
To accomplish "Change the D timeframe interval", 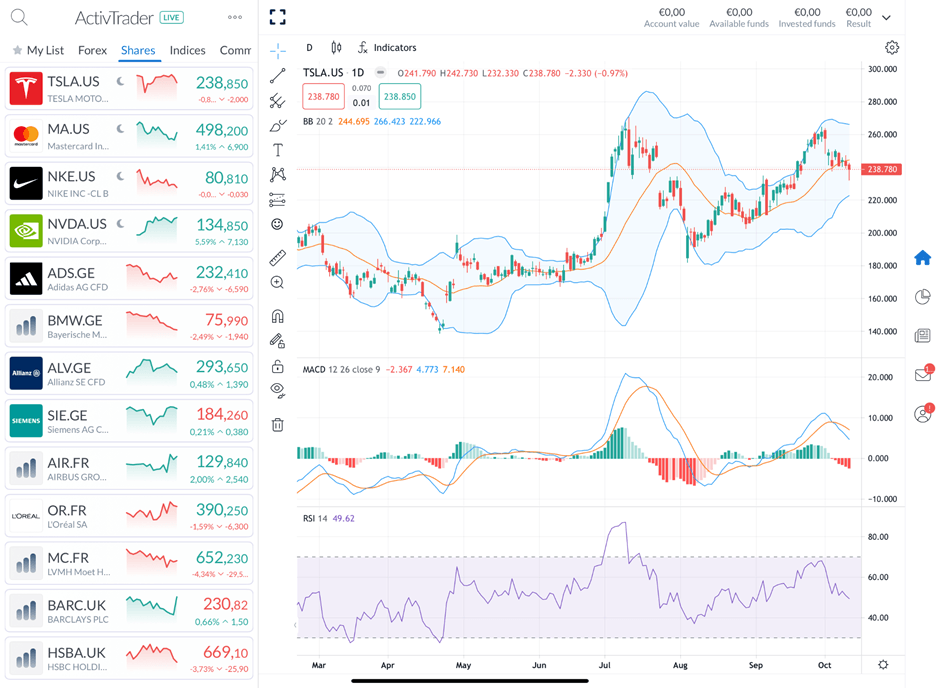I will coord(309,47).
